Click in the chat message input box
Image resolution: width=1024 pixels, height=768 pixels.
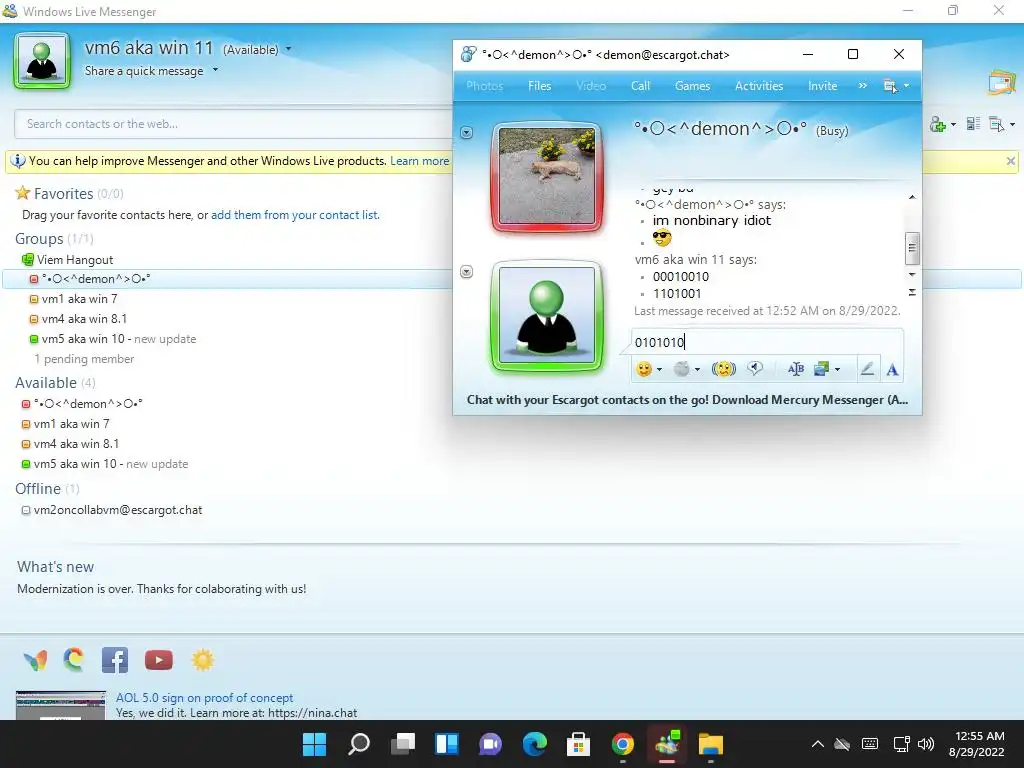[768, 342]
